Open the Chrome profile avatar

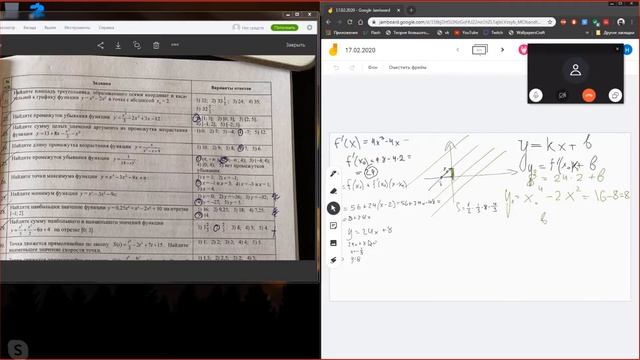pos(621,22)
